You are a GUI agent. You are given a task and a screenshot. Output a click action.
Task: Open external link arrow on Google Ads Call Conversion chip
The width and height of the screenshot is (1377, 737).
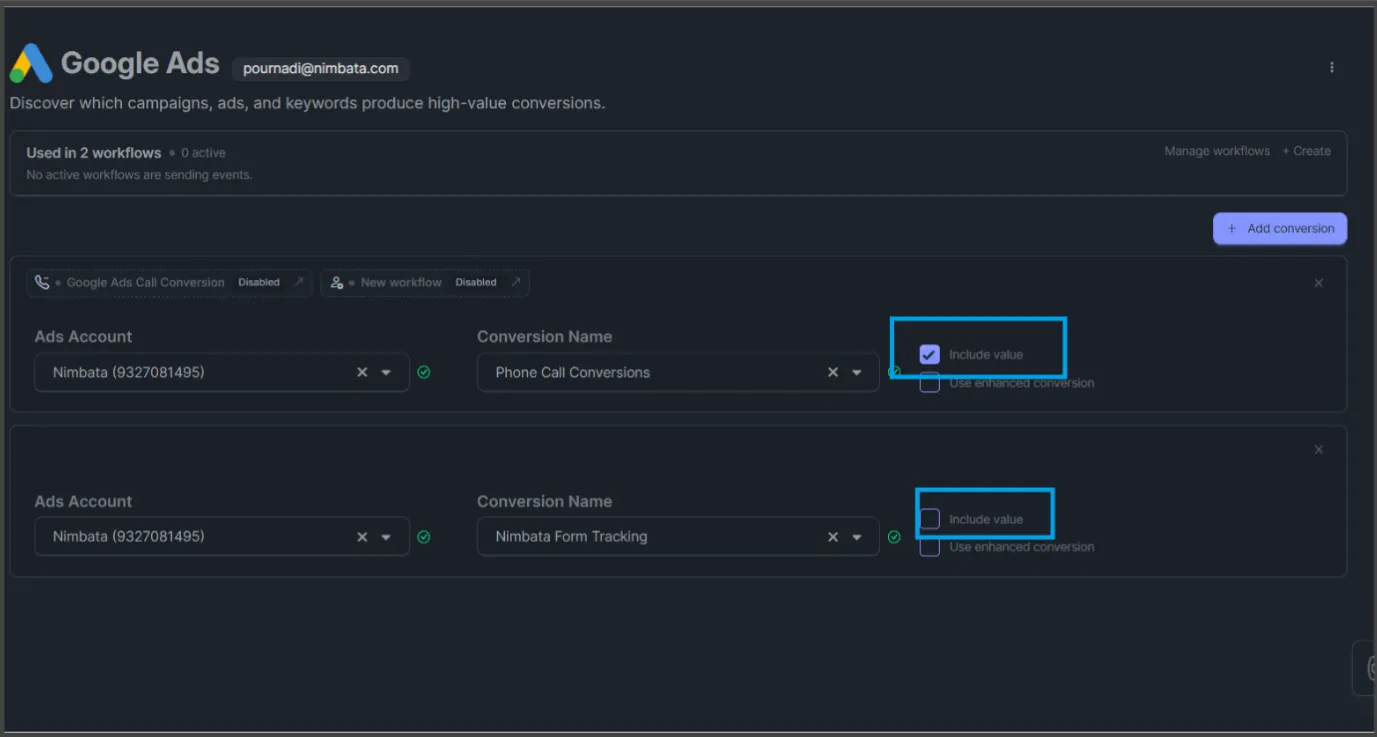(298, 282)
